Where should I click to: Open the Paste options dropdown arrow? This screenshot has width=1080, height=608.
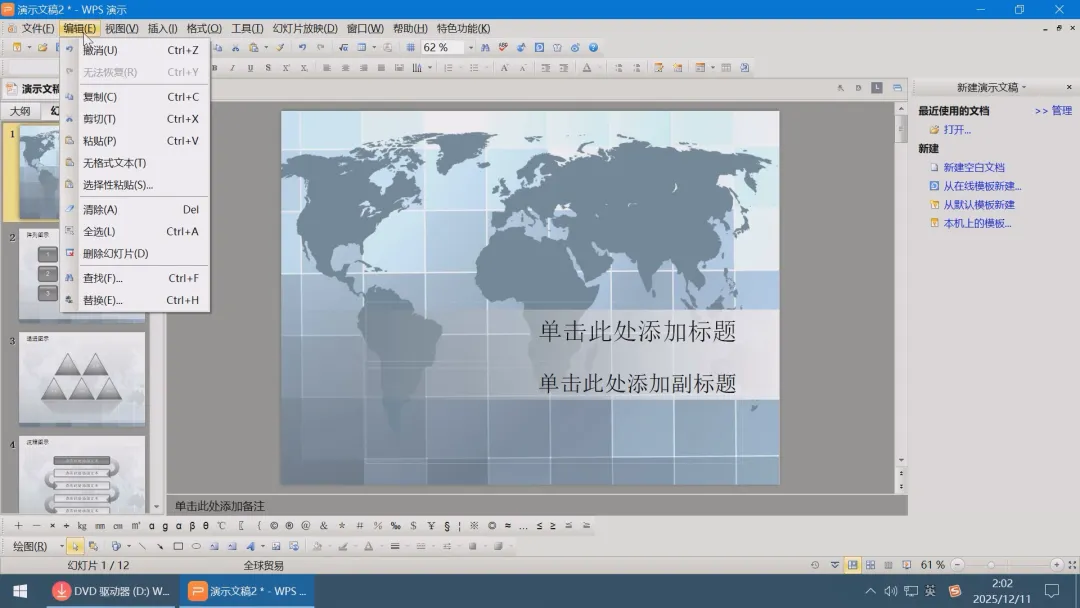[266, 48]
